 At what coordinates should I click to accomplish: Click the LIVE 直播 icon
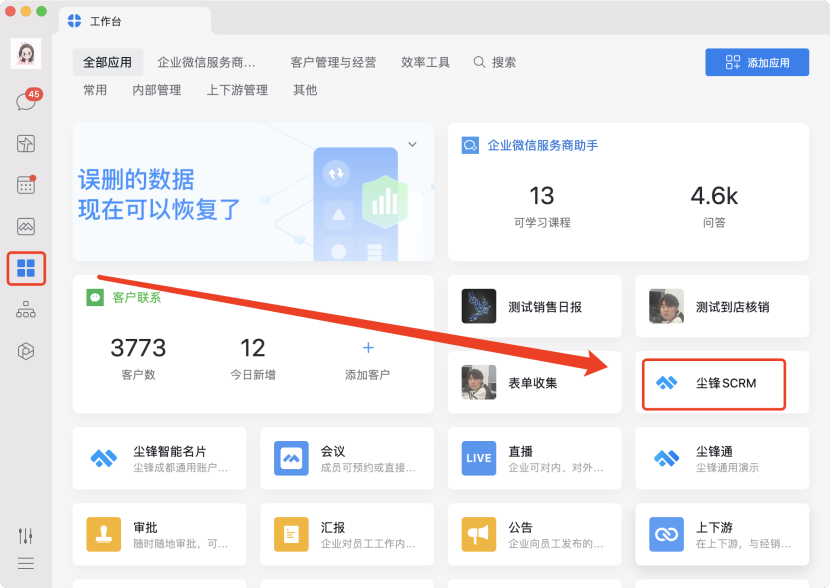[x=479, y=458]
